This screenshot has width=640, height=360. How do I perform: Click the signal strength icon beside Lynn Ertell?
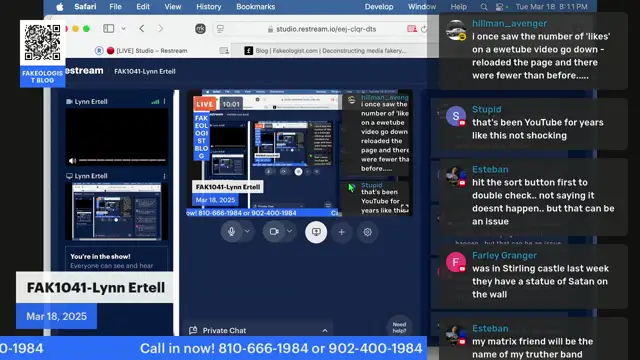(x=155, y=102)
